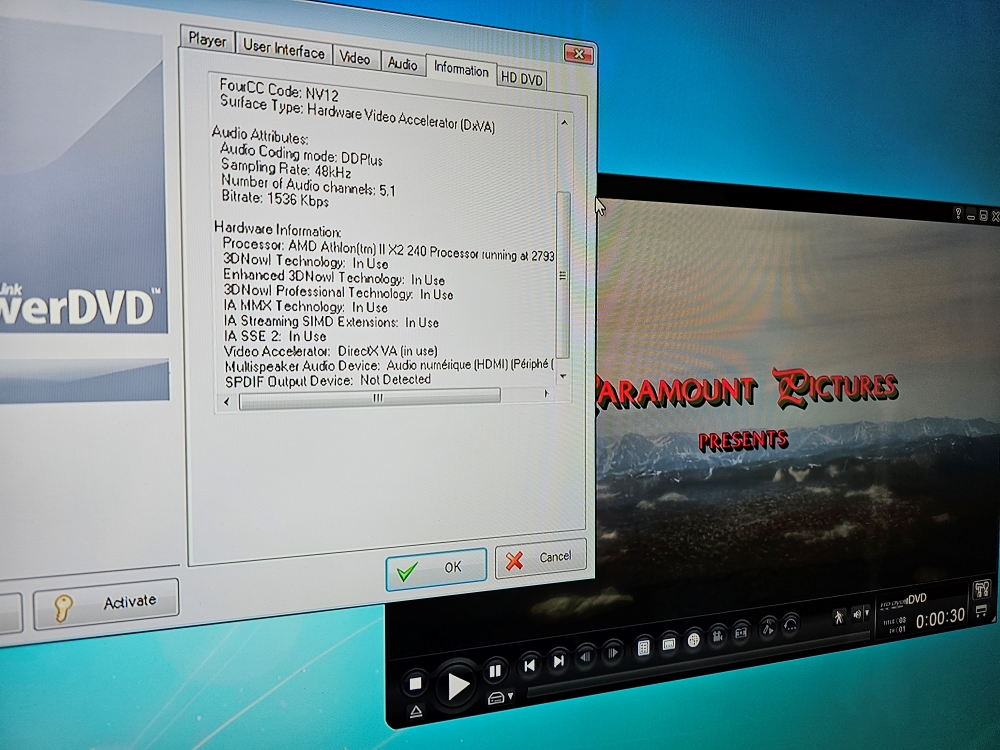Click the 'Hardware Information:' heading
Image resolution: width=1000 pixels, height=750 pixels.
click(278, 230)
